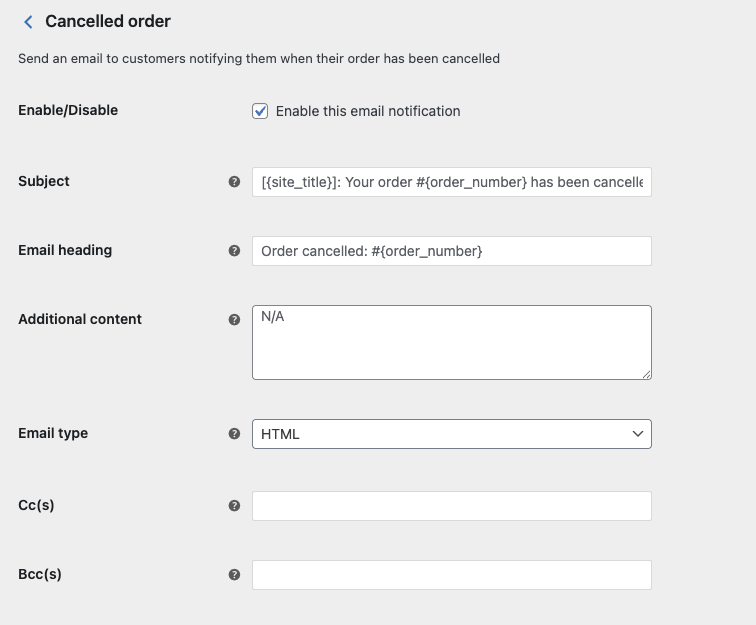
Task: Click the Email type field label
Action: click(x=53, y=433)
